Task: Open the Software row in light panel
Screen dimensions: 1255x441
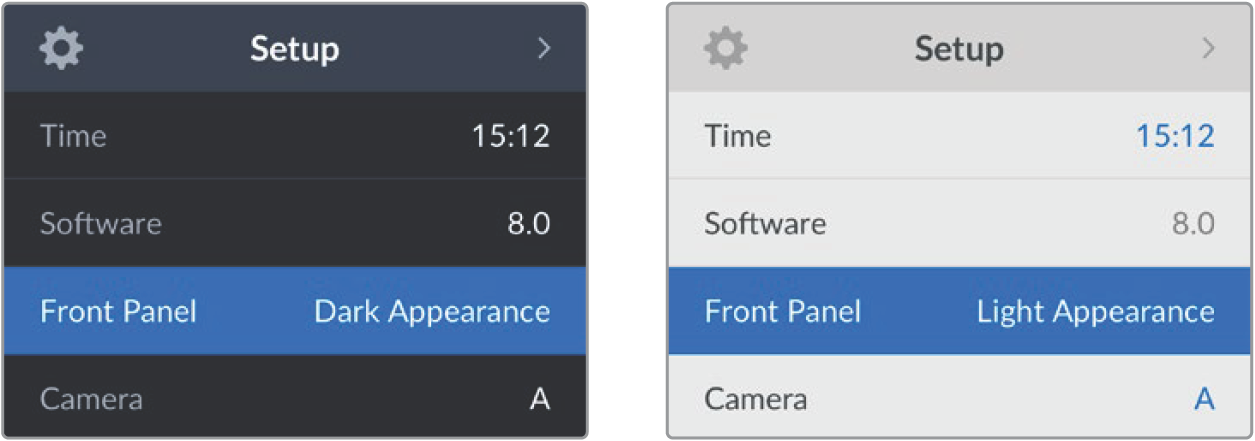Action: (960, 223)
